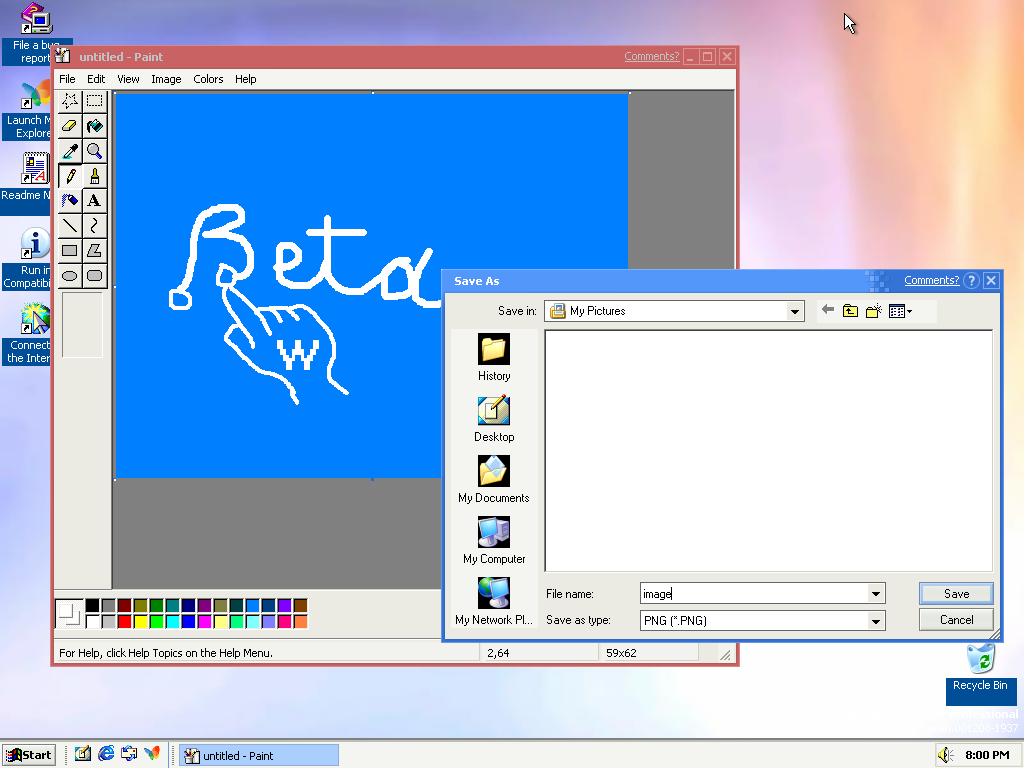Open the Image menu
Image resolution: width=1024 pixels, height=768 pixels.
(166, 79)
